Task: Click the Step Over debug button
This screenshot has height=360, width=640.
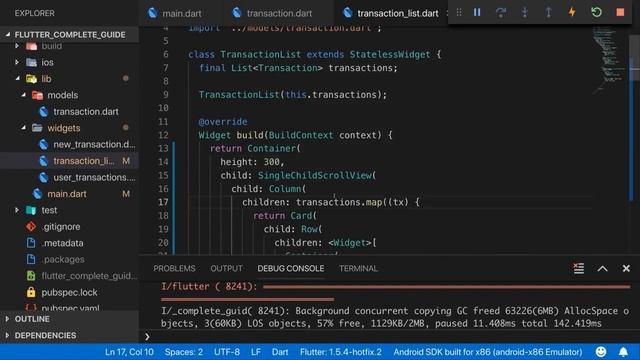Action: [501, 13]
